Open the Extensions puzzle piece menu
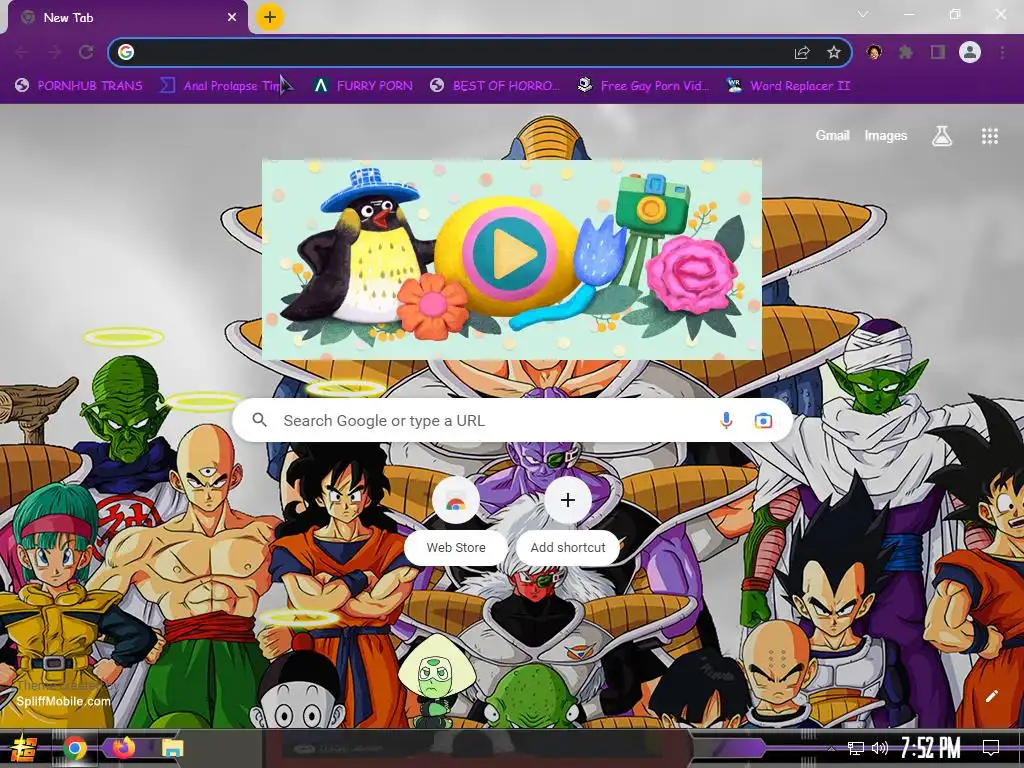Screen dimensions: 1024x768 [x=906, y=52]
